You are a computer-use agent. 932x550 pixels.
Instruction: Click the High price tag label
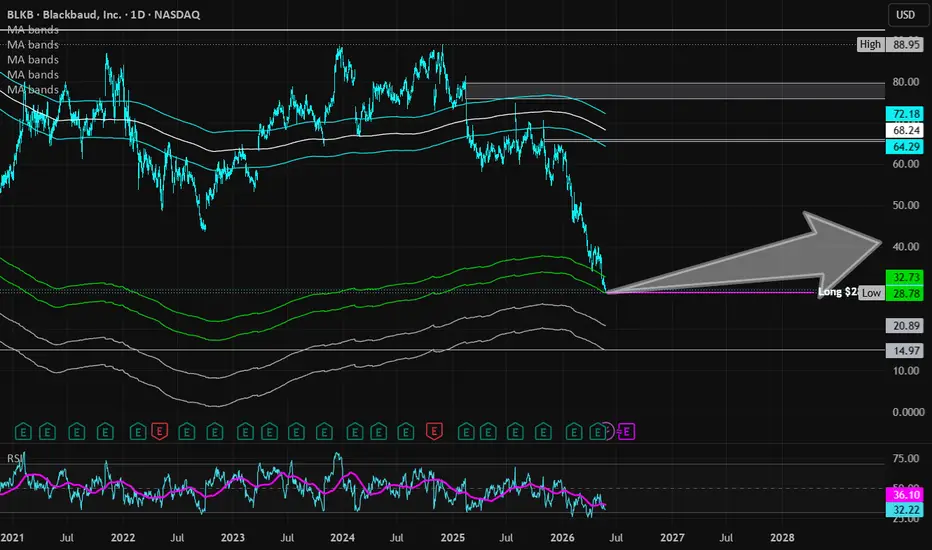click(x=870, y=44)
